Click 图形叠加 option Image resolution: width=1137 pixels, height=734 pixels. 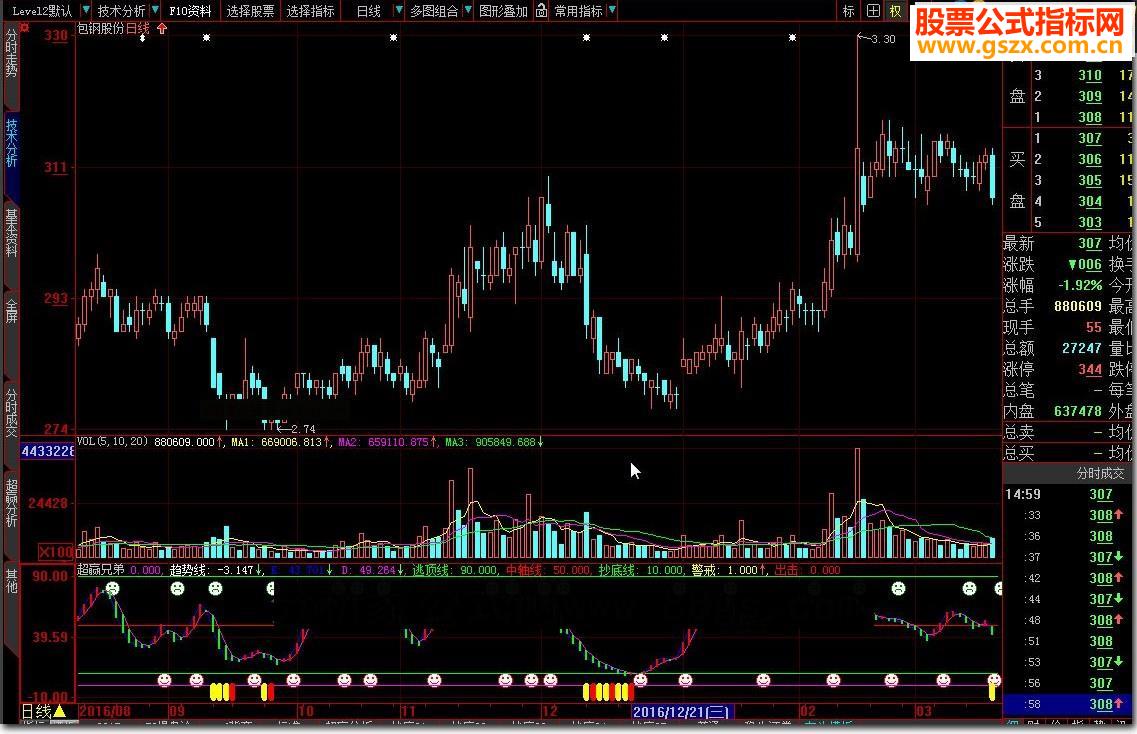[x=503, y=11]
